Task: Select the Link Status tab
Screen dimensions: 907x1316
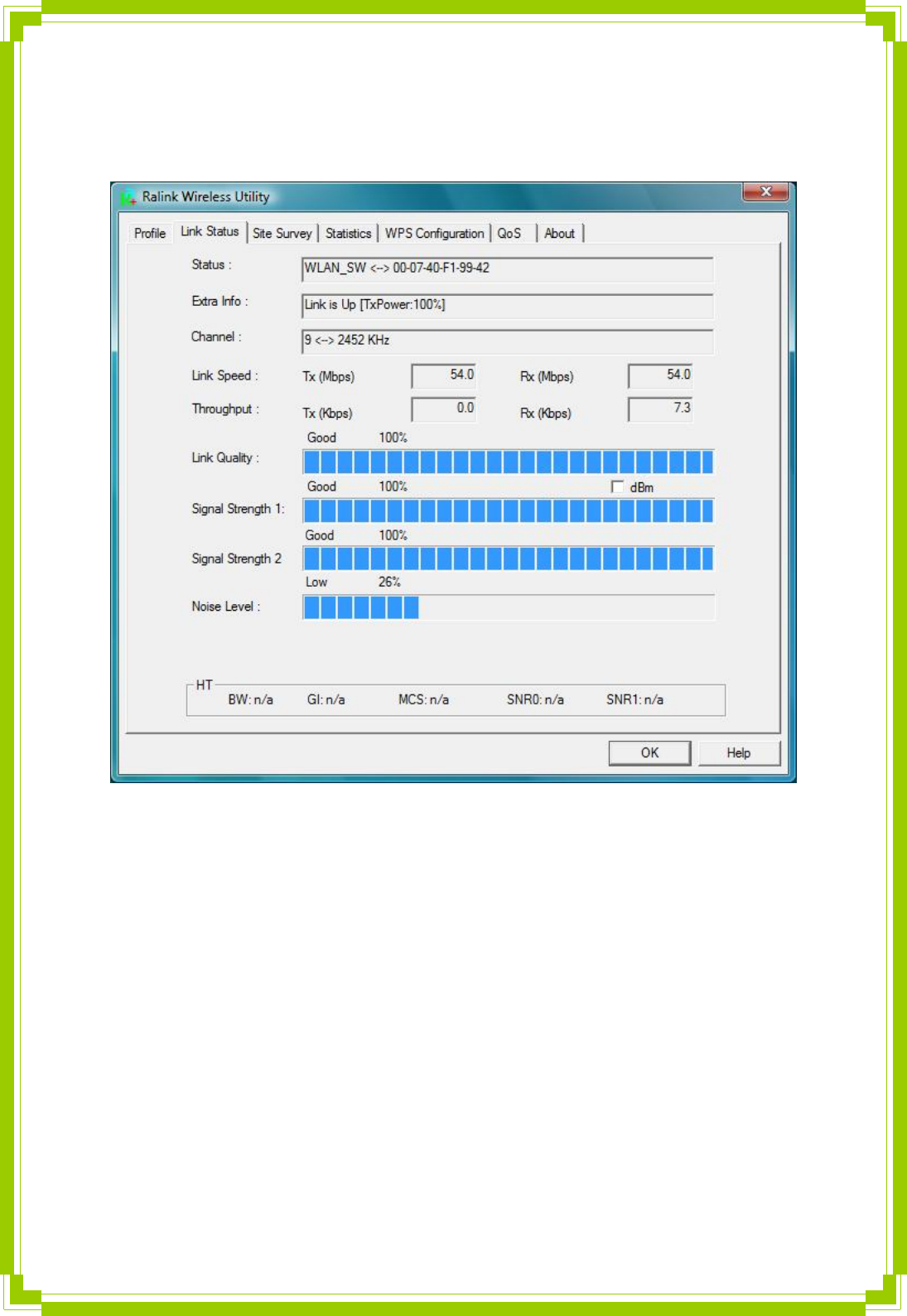Action: [210, 231]
